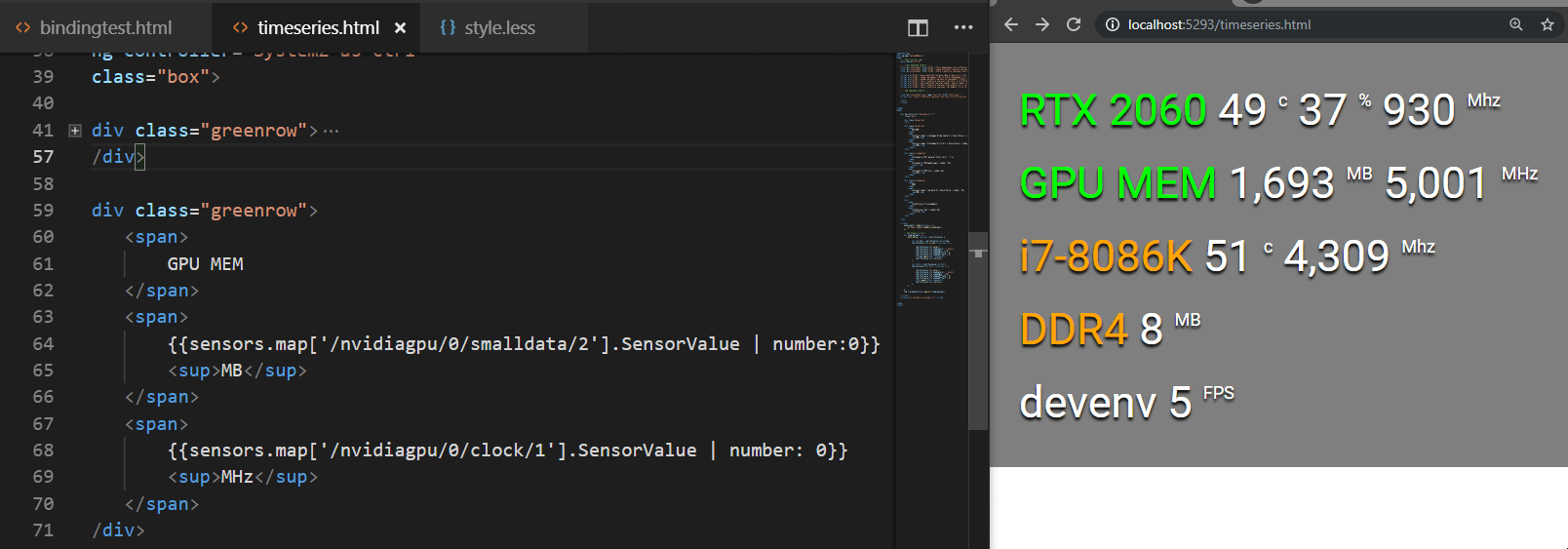1568x549 pixels.
Task: Switch to the bindingtest.html tab
Action: 105,28
